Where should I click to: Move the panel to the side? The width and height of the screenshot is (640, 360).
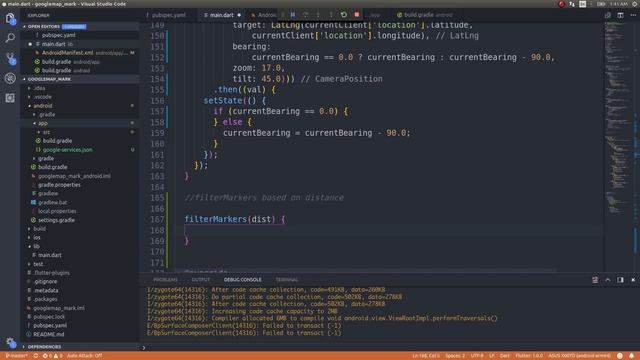tap(620, 280)
